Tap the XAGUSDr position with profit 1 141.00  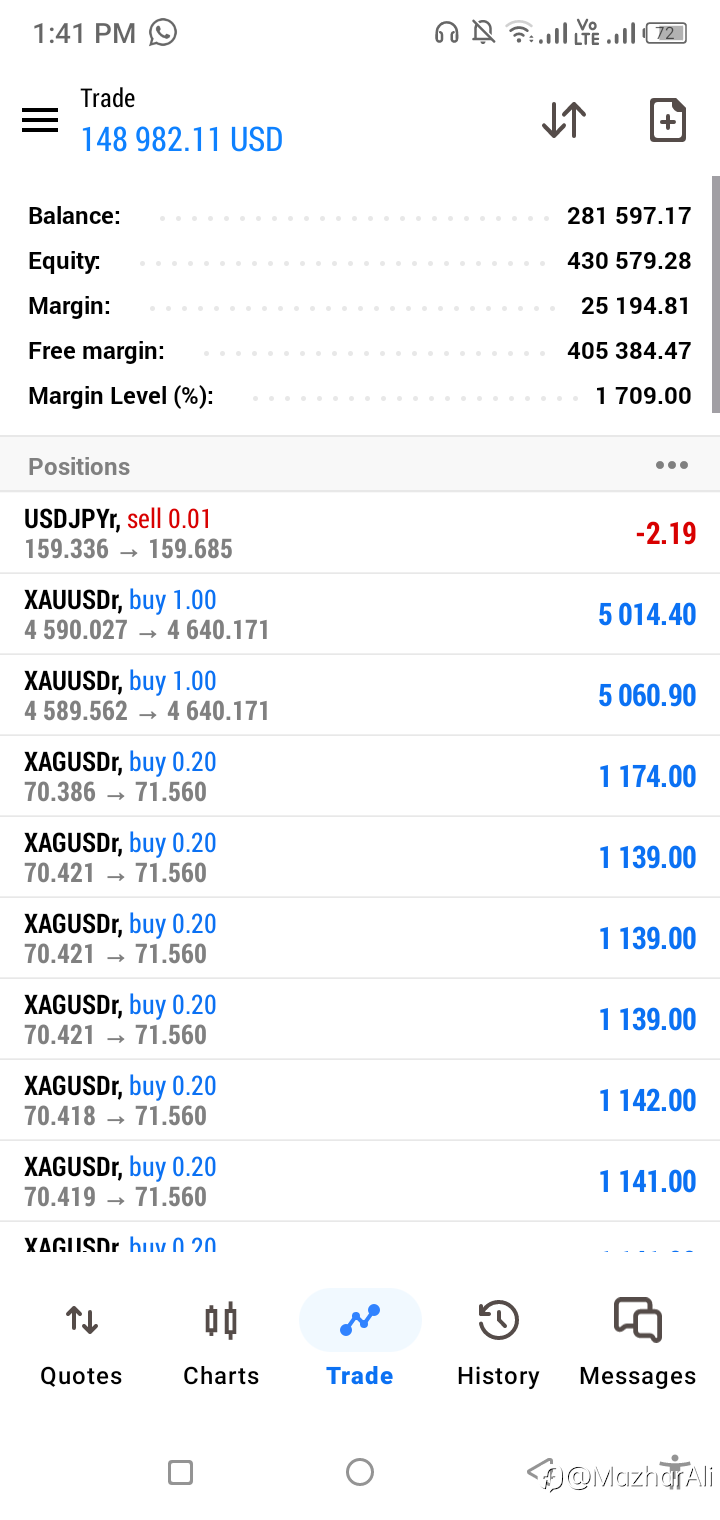pos(360,1181)
